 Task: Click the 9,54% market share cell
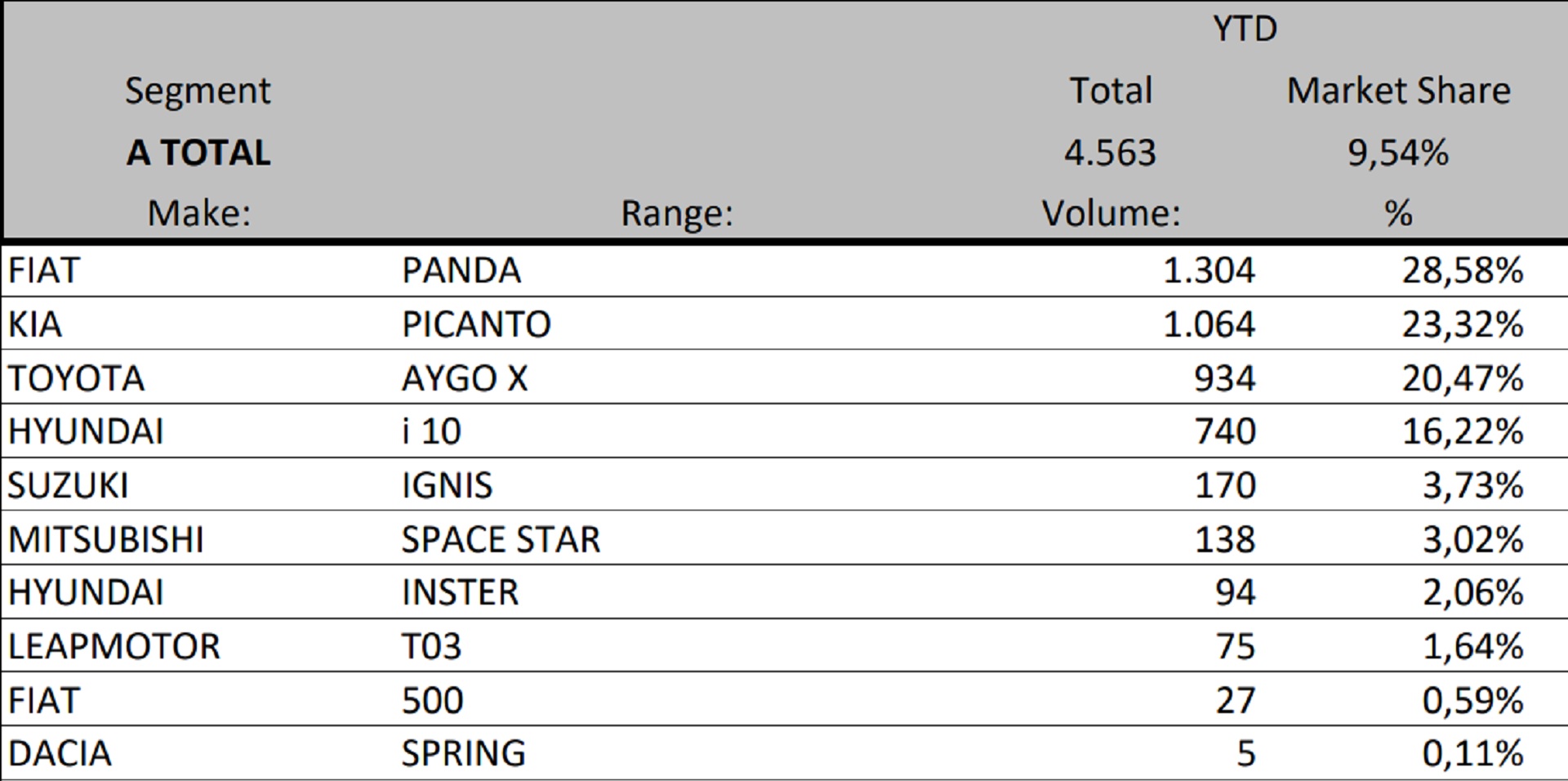point(1398,153)
